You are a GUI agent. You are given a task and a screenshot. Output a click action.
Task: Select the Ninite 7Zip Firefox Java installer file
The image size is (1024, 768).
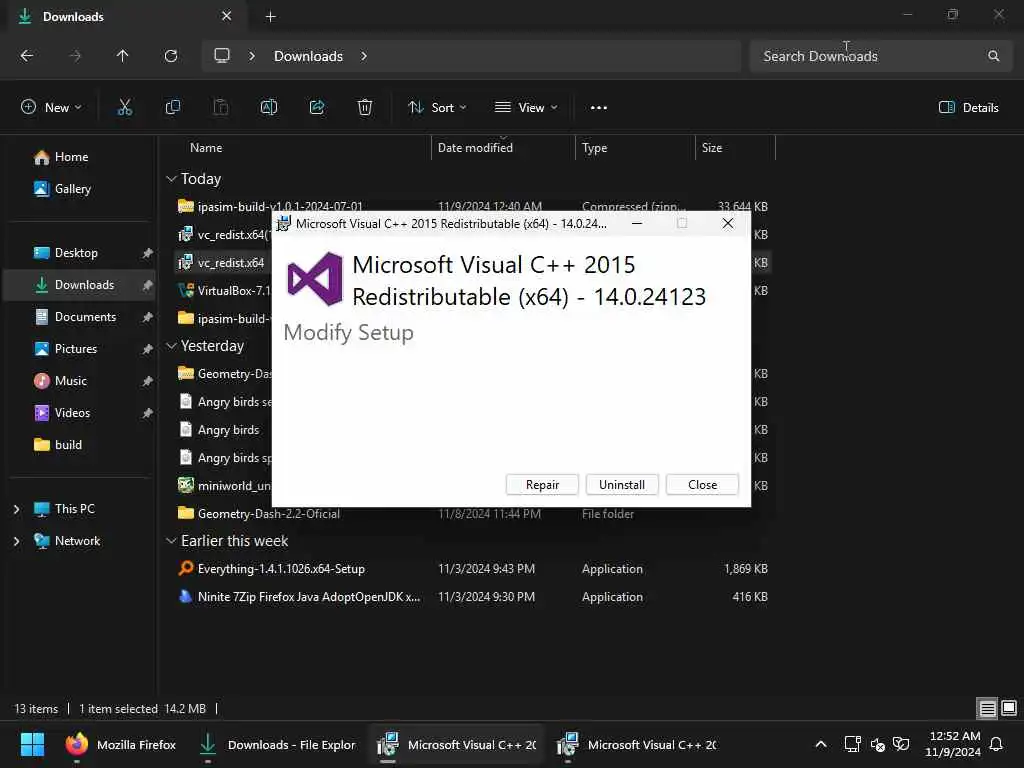click(x=473, y=597)
